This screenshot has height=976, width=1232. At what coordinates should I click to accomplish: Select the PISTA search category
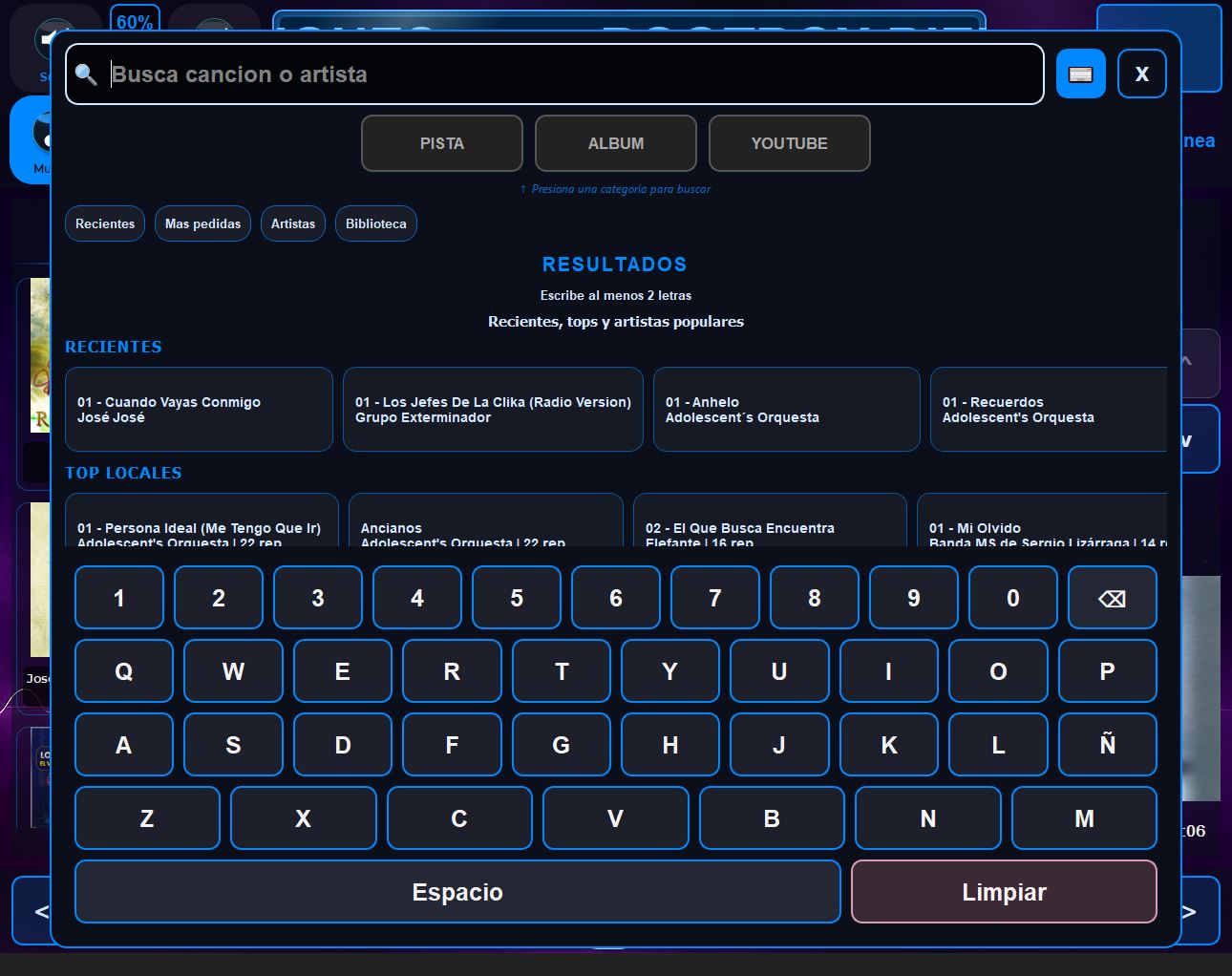[442, 143]
